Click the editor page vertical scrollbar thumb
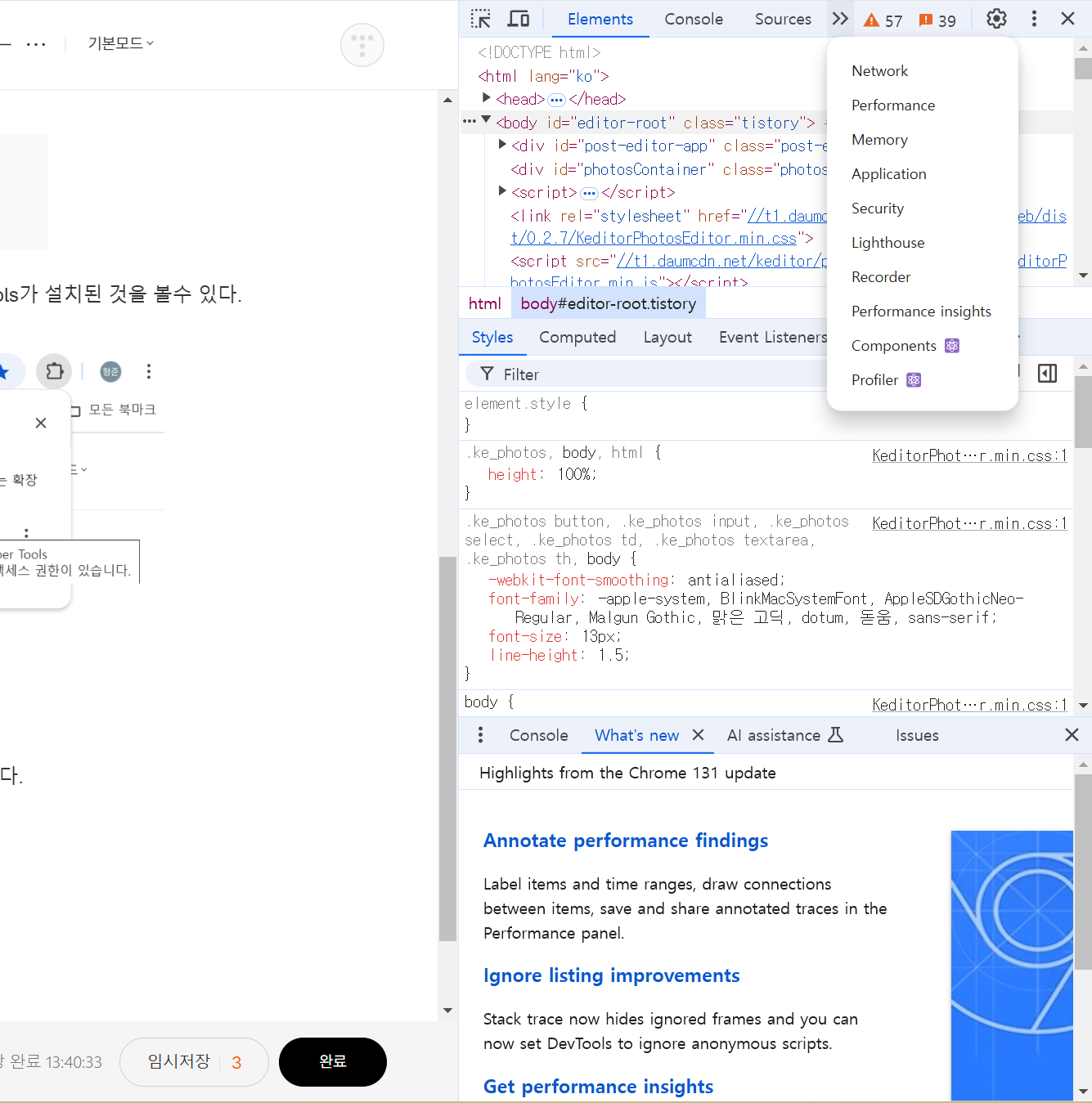The height and width of the screenshot is (1103, 1092). click(447, 749)
